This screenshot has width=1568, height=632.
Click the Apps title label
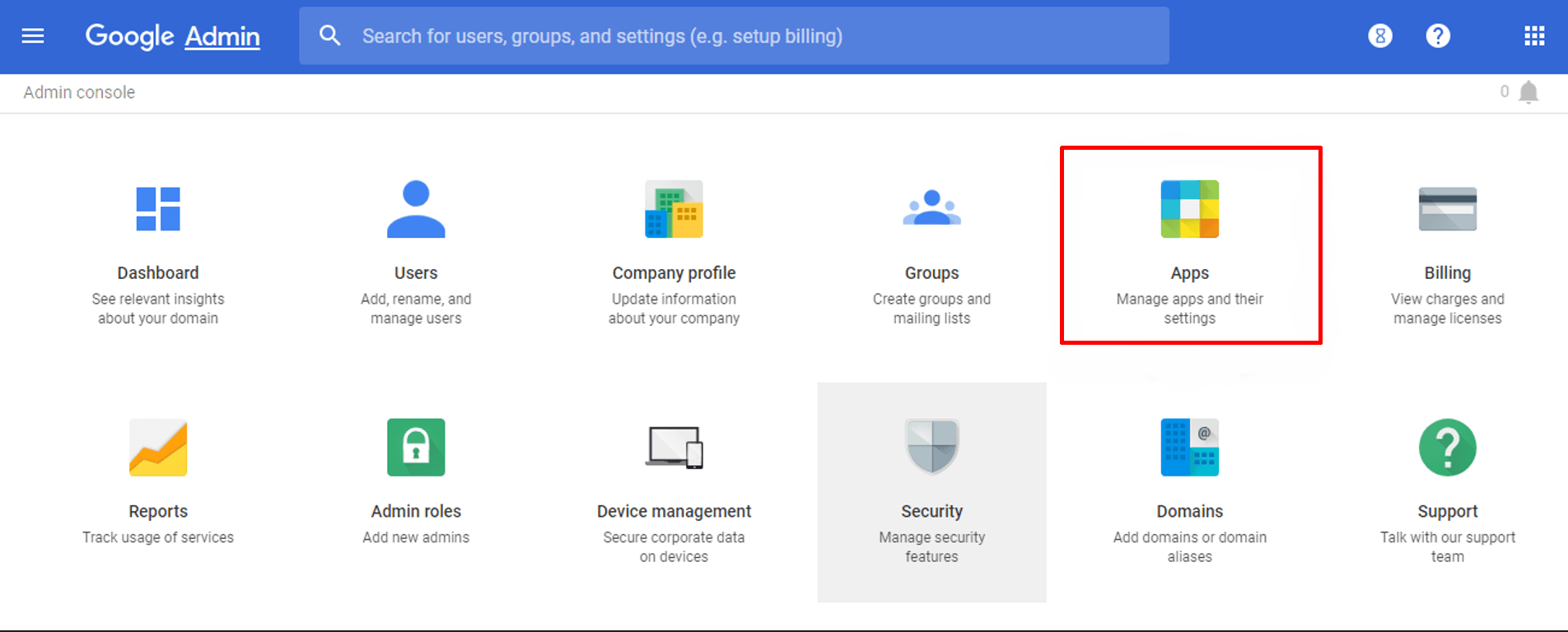(1190, 273)
